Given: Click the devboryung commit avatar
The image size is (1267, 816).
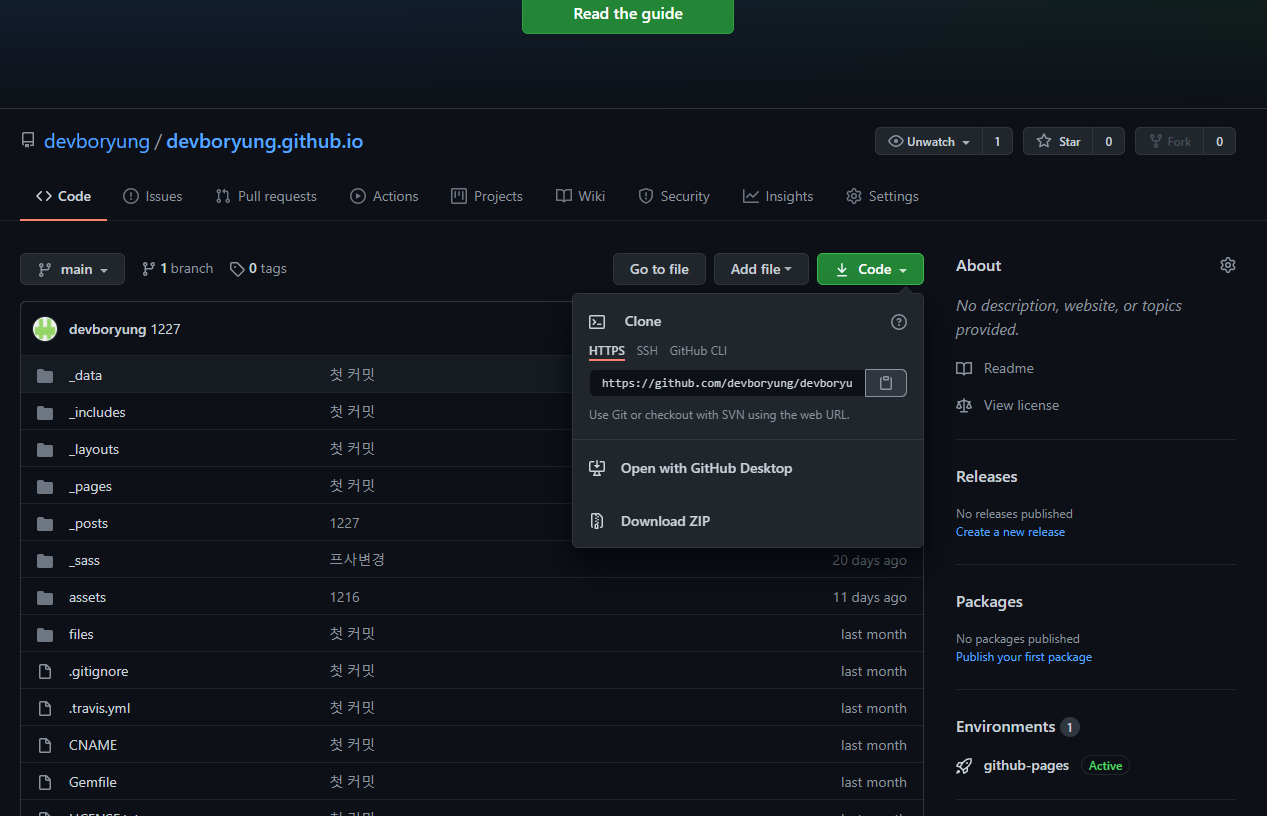Looking at the screenshot, I should coord(45,329).
